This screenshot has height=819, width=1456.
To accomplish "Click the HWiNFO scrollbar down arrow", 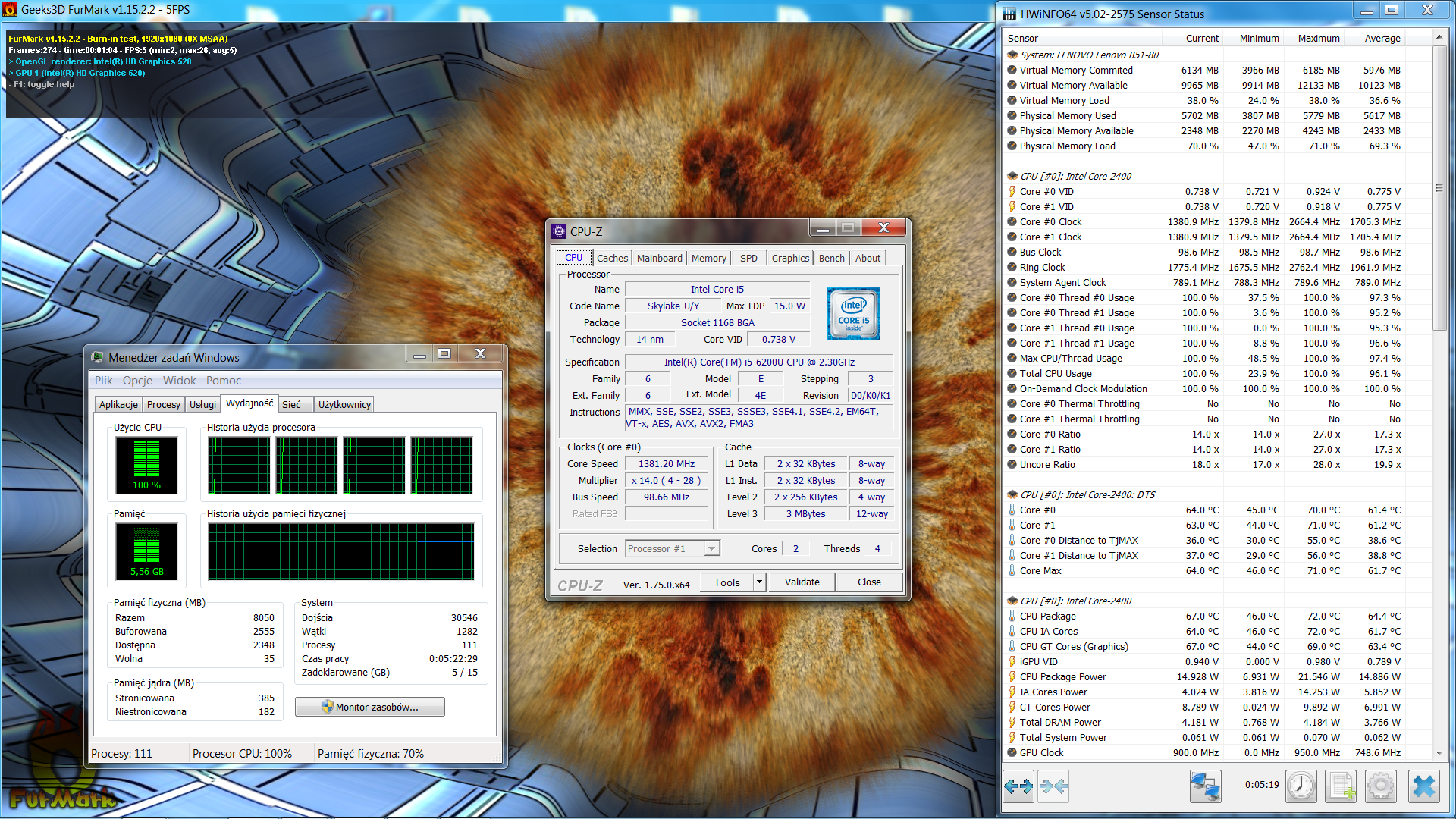I will (x=1439, y=753).
